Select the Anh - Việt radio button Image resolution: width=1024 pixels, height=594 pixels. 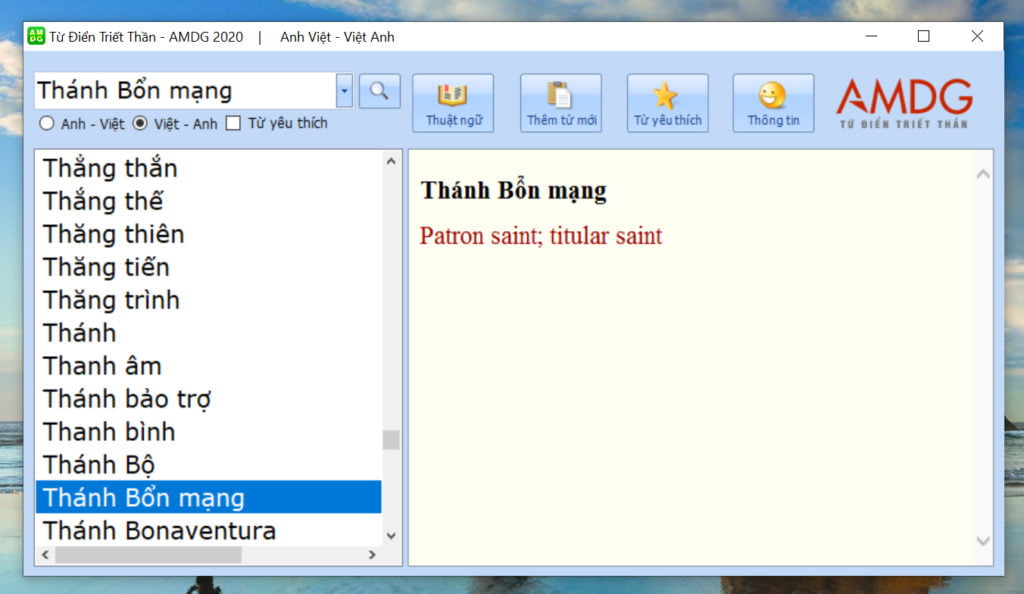click(46, 124)
